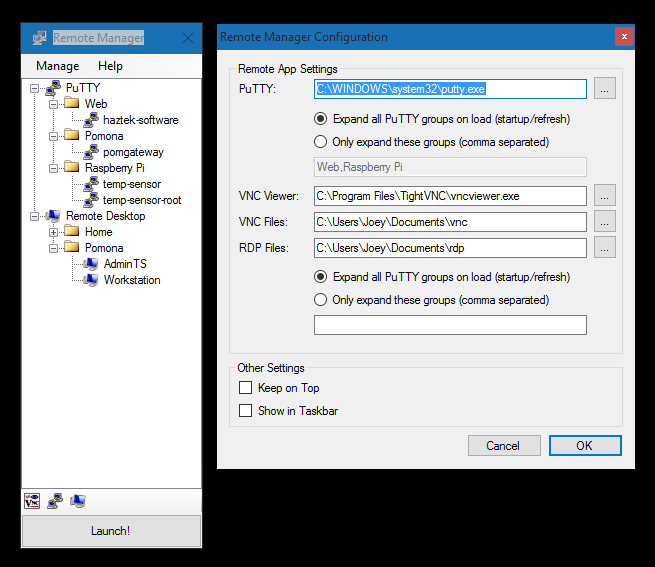Select first Expand all PuTTY groups radio
The image size is (655, 567).
pos(320,119)
